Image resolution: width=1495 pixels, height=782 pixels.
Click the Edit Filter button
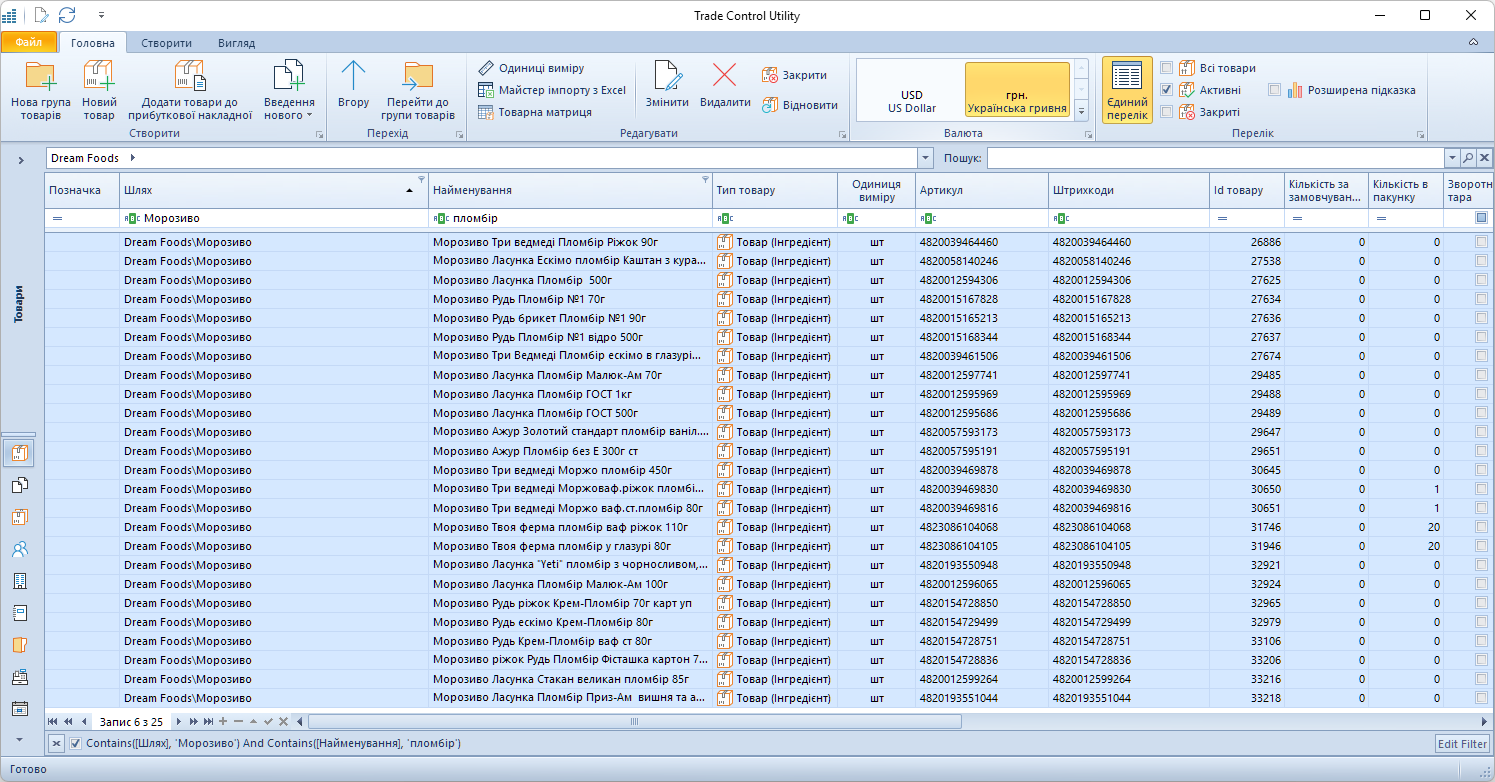pos(1462,744)
